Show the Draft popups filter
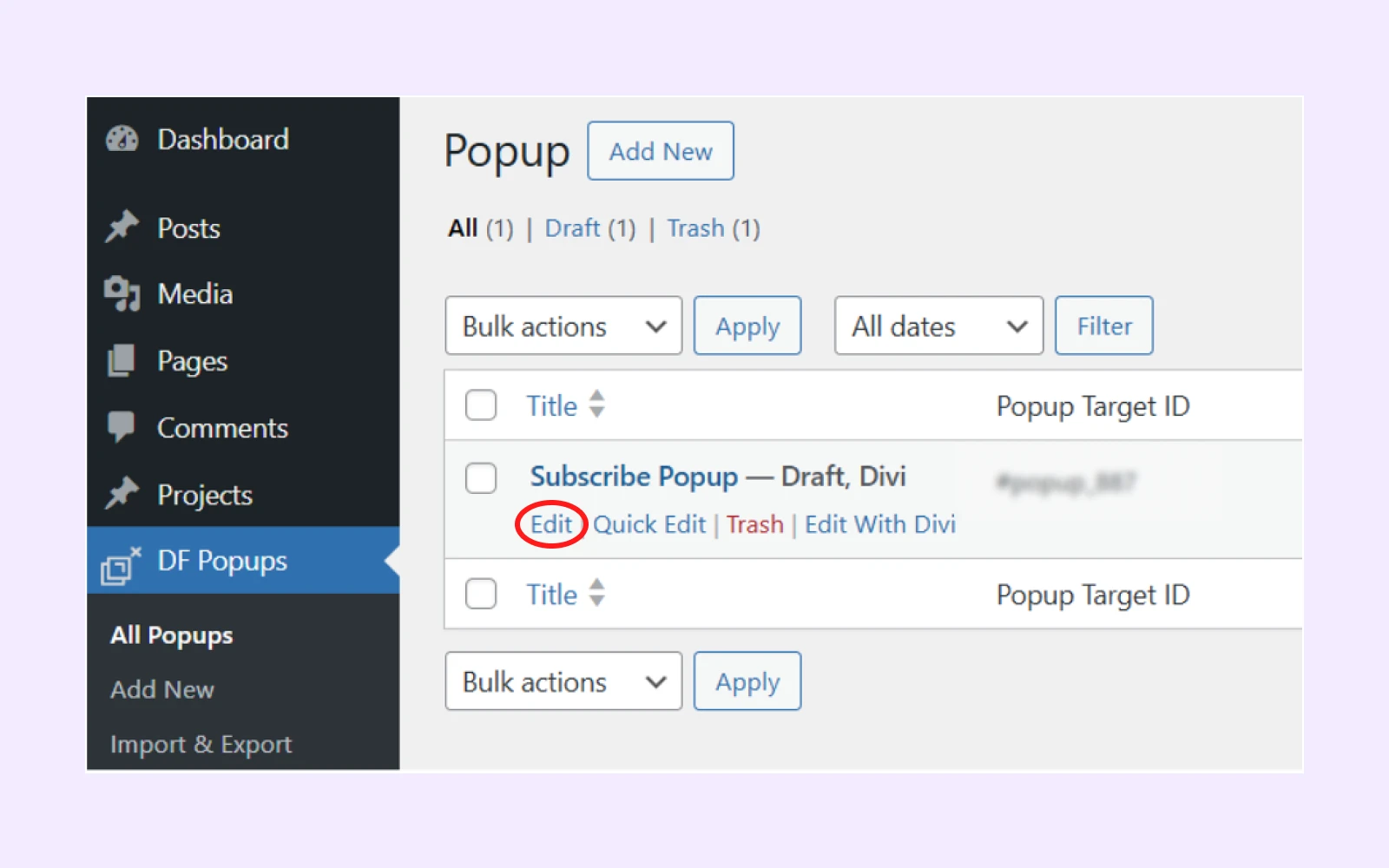1389x868 pixels. (x=572, y=228)
